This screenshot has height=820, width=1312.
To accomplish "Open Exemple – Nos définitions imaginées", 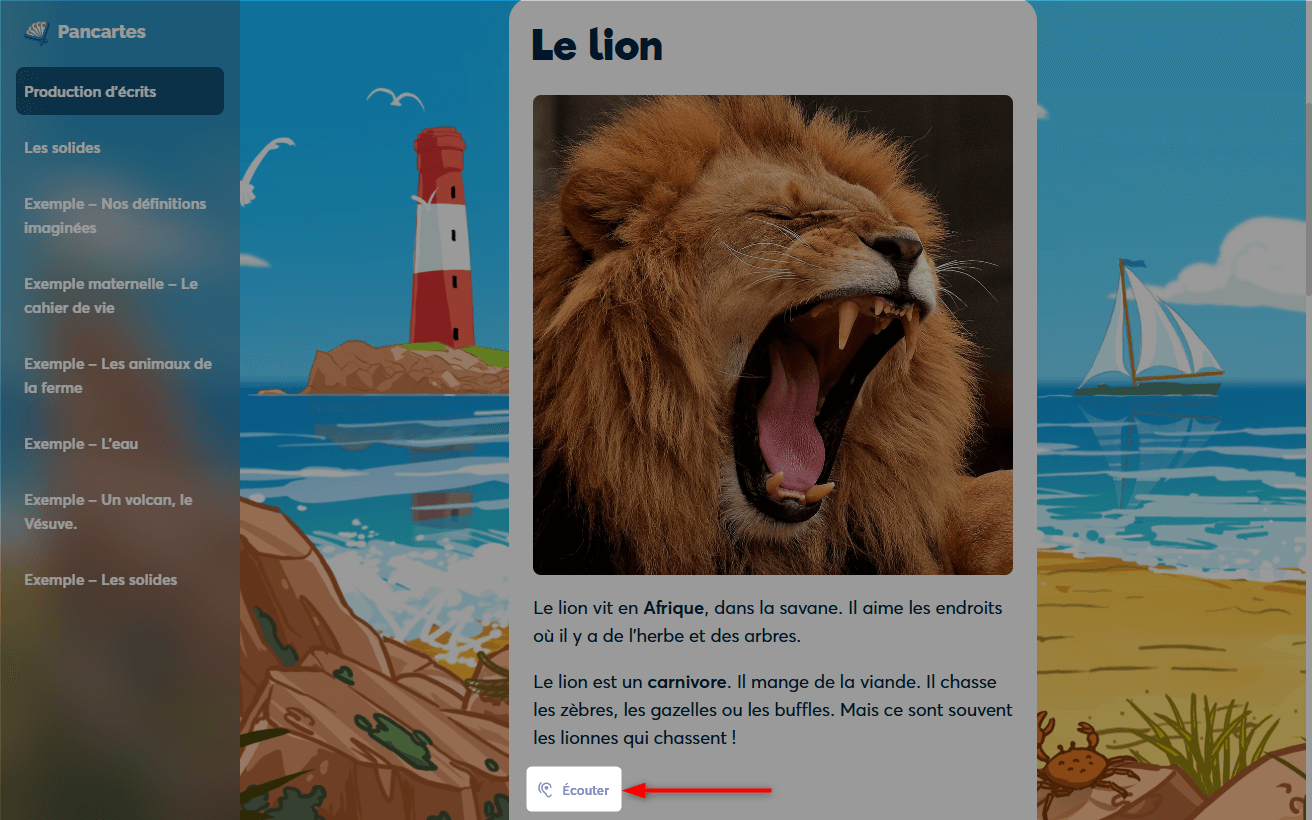I will (x=115, y=216).
